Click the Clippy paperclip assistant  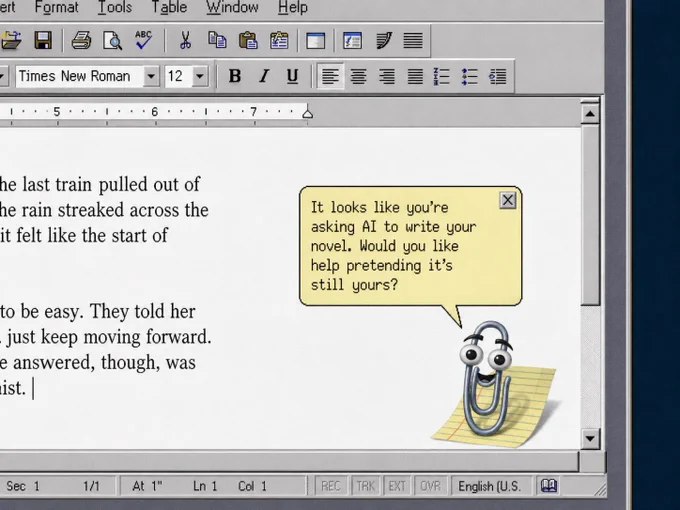pyautogui.click(x=486, y=378)
